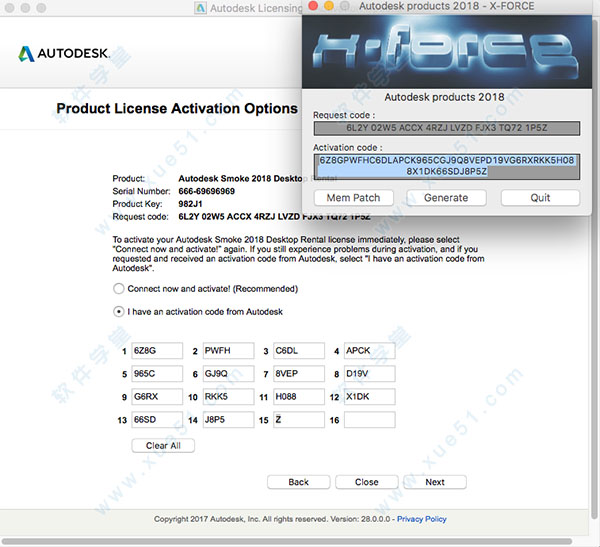
Task: Click the copyright text in the footer
Action: click(x=272, y=519)
